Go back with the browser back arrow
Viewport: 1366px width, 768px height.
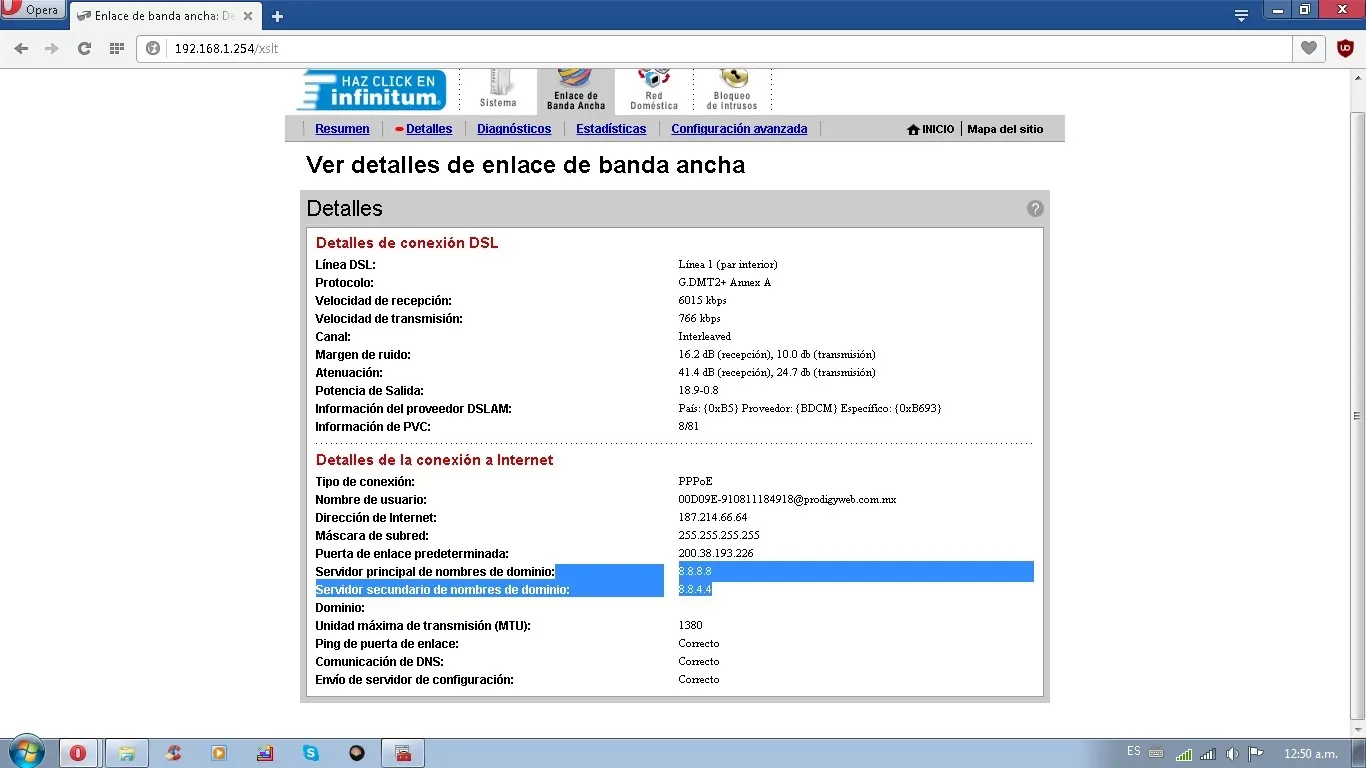[x=22, y=48]
